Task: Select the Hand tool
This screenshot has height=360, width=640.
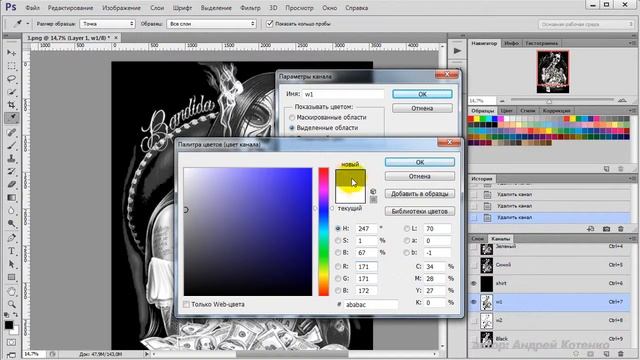Action: [11, 291]
